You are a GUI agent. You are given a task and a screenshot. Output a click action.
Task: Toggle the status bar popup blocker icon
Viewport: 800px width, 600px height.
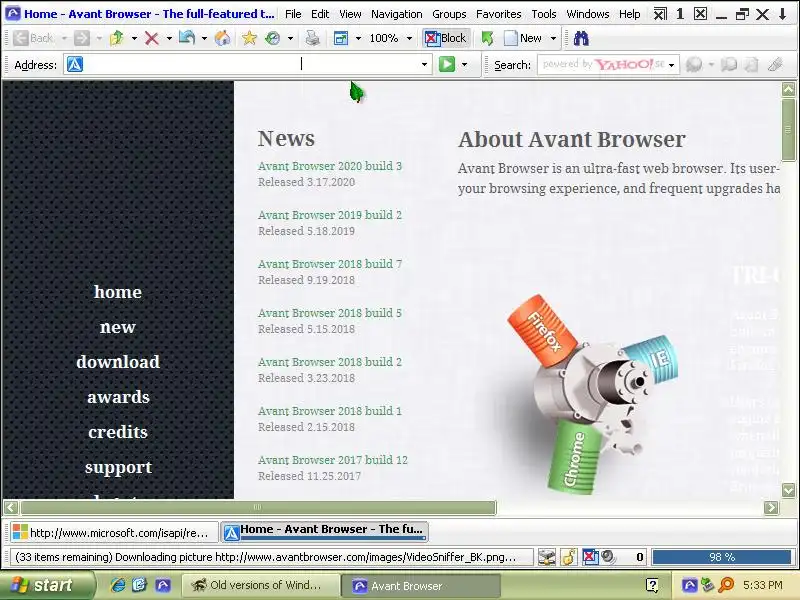pos(590,557)
